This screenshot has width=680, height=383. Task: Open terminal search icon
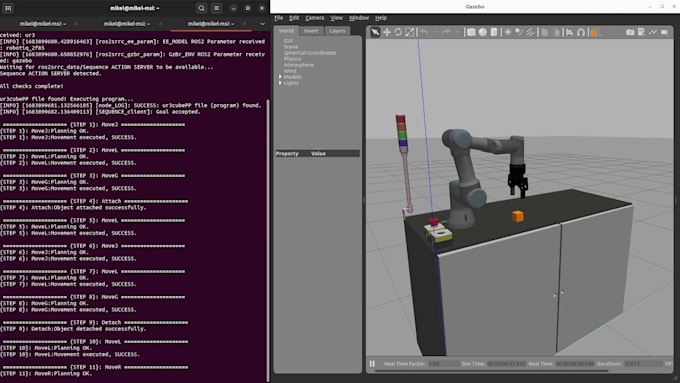tap(201, 8)
